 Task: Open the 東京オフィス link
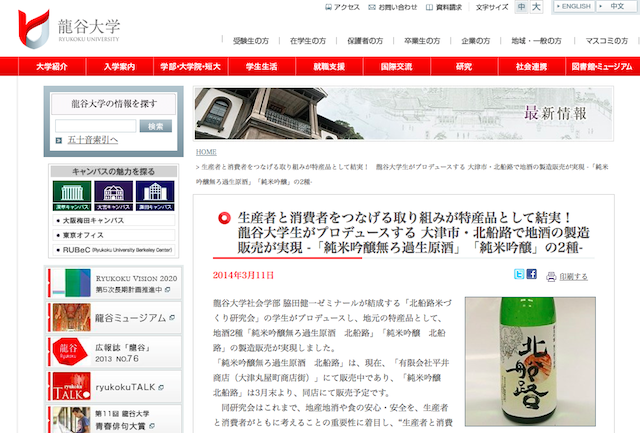(113, 235)
